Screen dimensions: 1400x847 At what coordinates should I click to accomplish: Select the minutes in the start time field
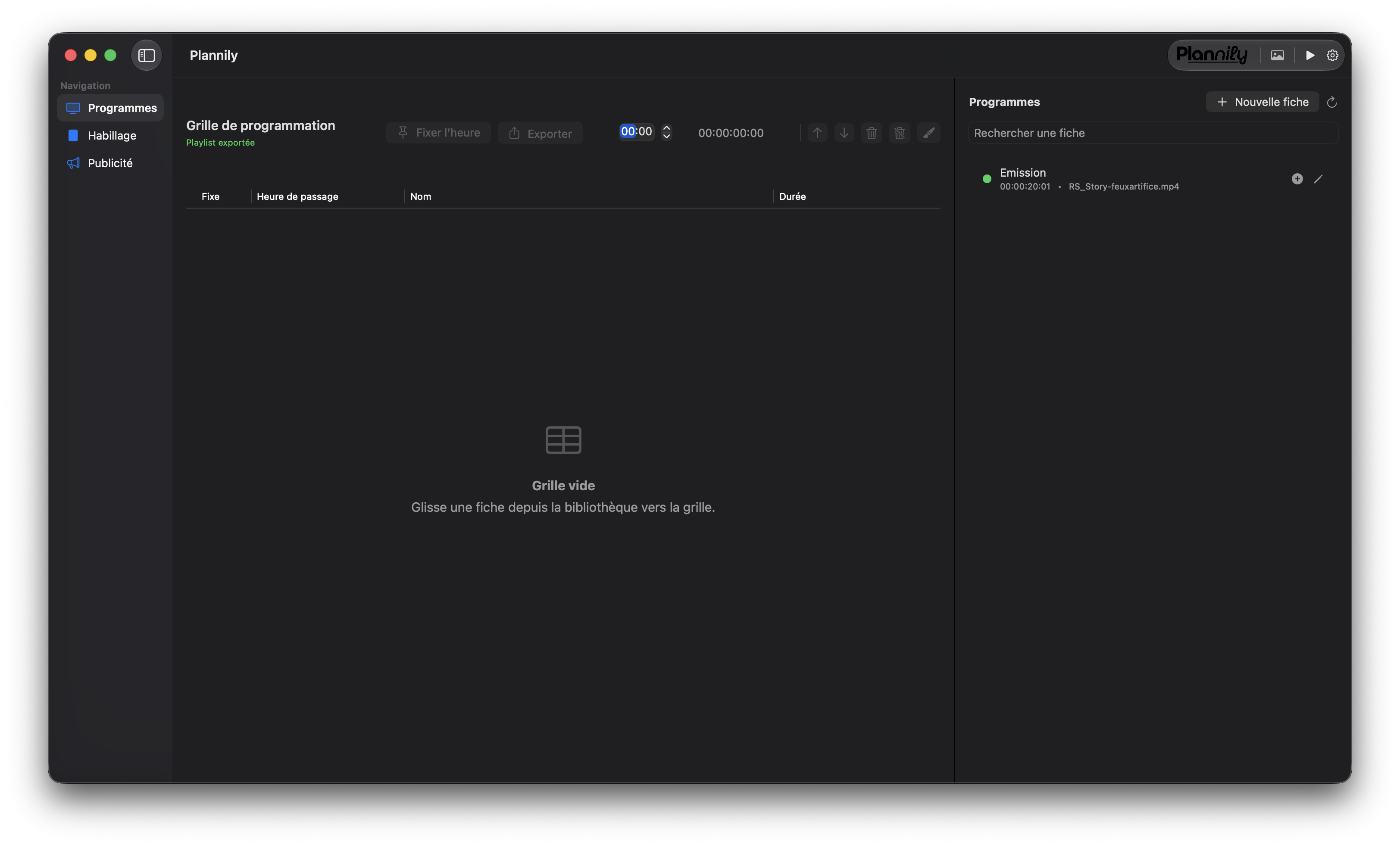click(x=644, y=131)
